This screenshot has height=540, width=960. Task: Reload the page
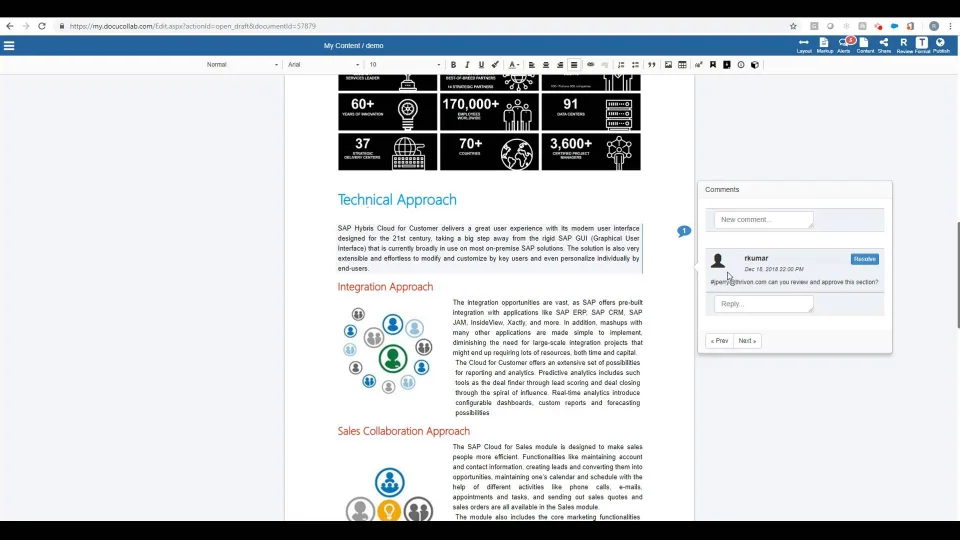pos(42,26)
